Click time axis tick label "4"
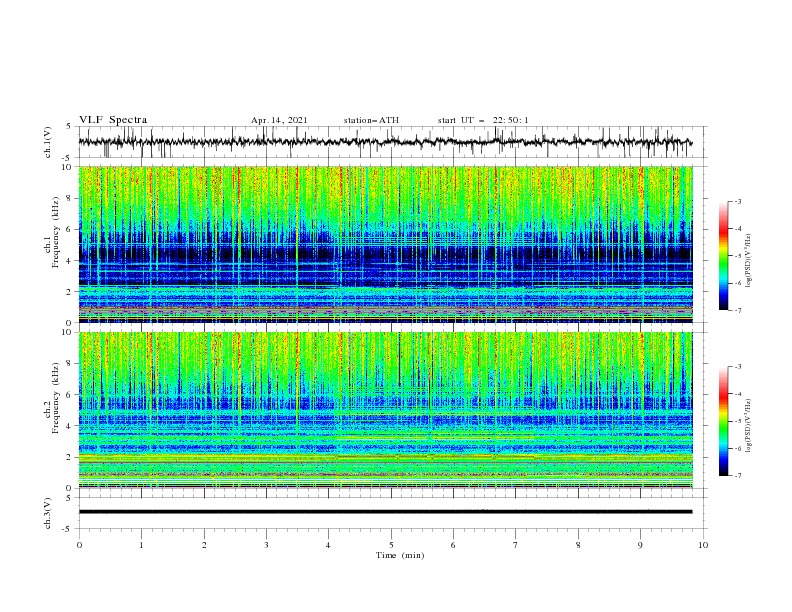The height and width of the screenshot is (612, 792). [329, 545]
